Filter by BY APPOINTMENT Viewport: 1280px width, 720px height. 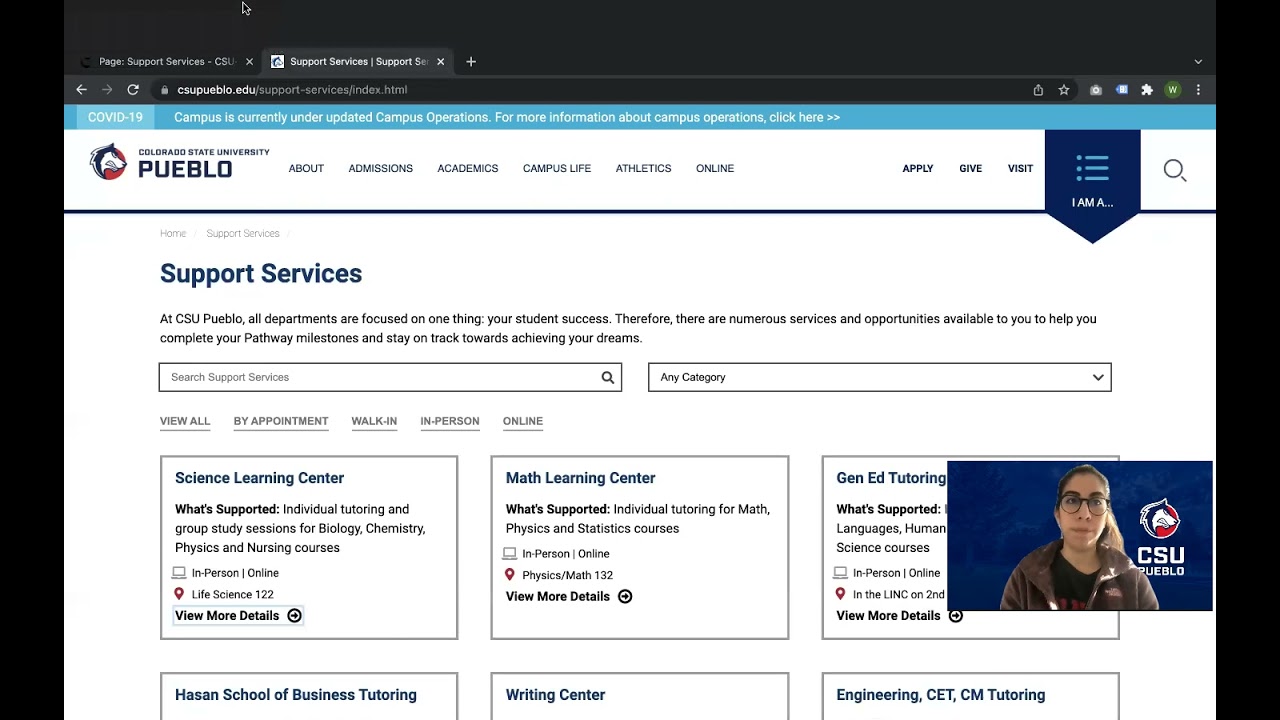pyautogui.click(x=281, y=421)
